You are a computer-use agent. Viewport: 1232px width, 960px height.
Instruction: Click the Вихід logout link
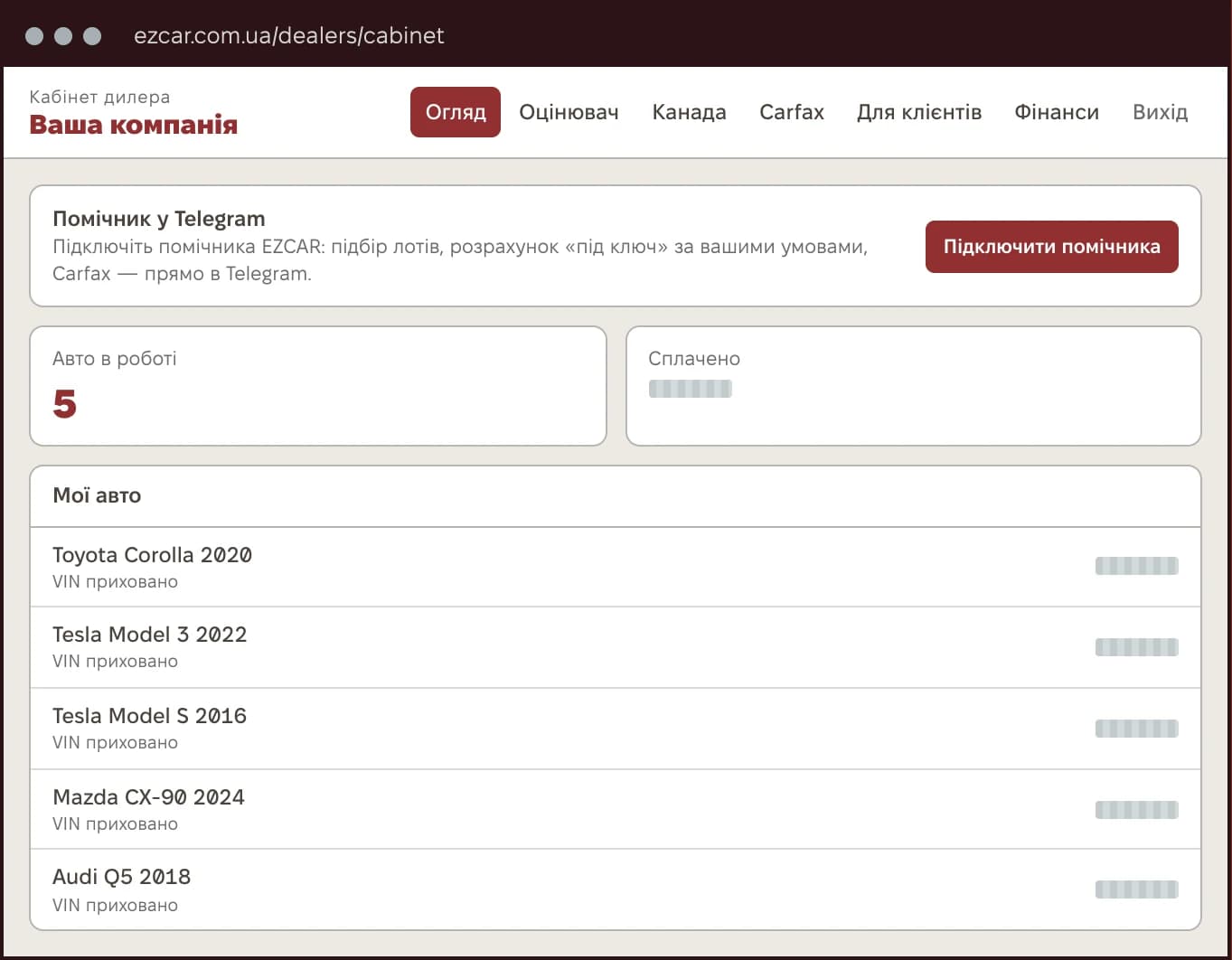click(x=1160, y=112)
